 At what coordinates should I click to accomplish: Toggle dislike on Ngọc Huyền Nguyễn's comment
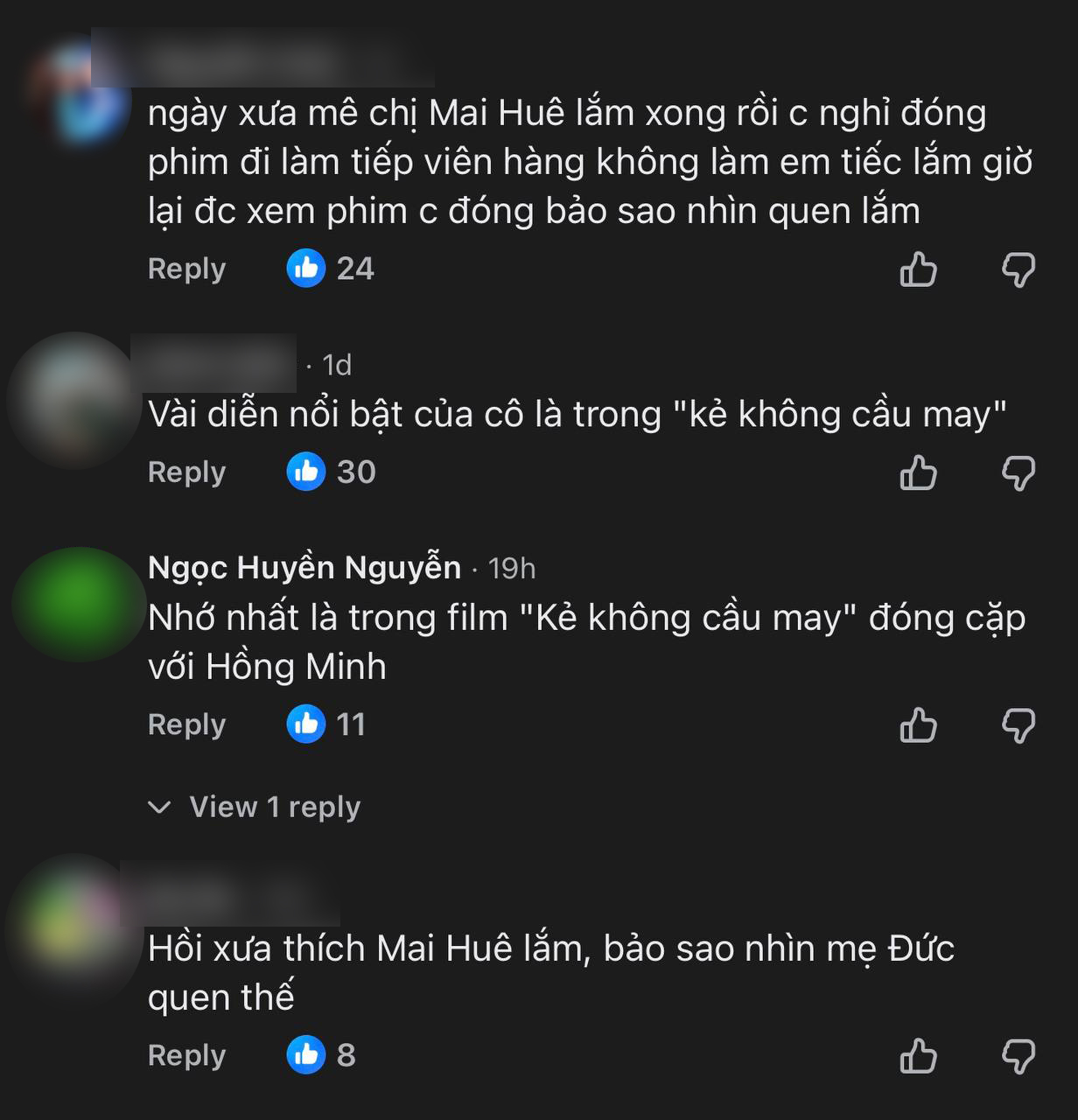click(x=1019, y=724)
